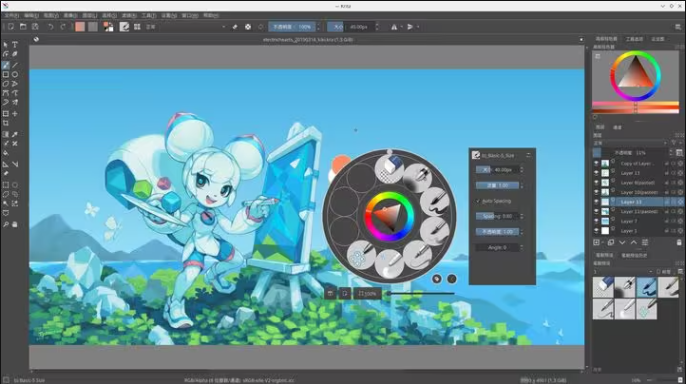Click the foreground color swatch in toolbar
This screenshot has width=686, height=384.
(80, 27)
